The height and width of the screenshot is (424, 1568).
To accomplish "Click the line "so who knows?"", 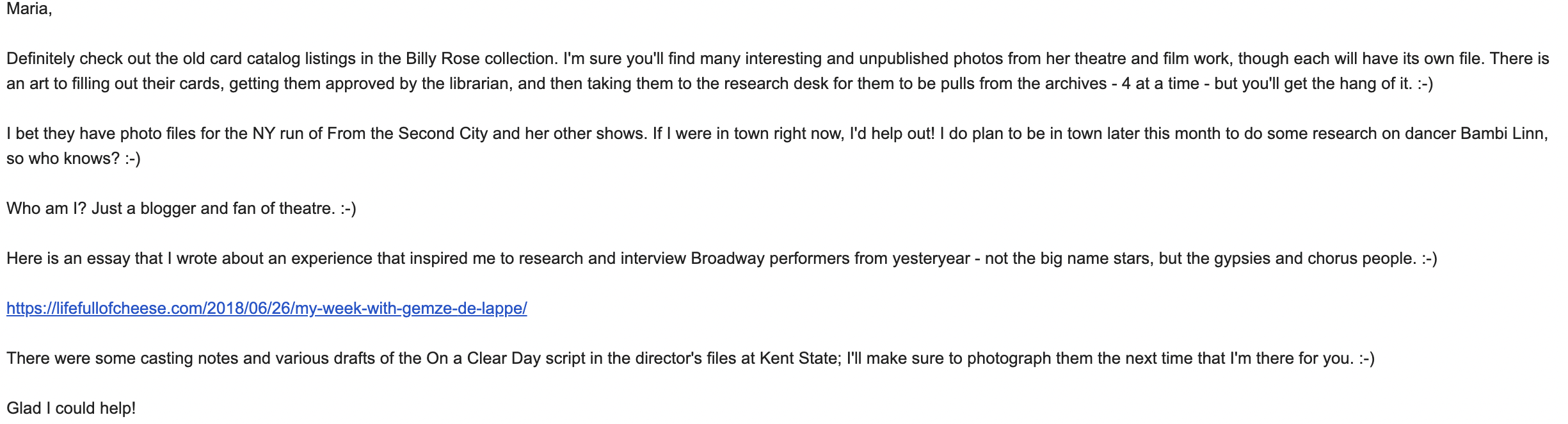I will 63,159.
